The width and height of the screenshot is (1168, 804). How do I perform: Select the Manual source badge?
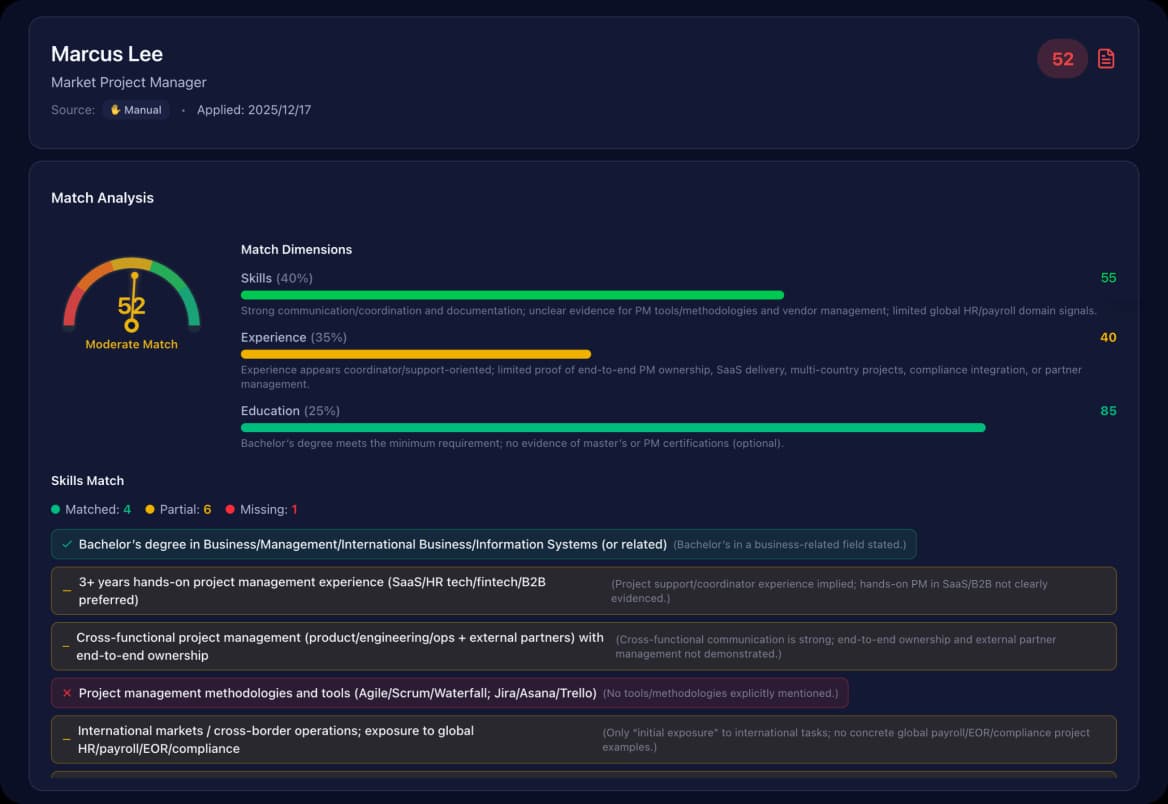(135, 110)
